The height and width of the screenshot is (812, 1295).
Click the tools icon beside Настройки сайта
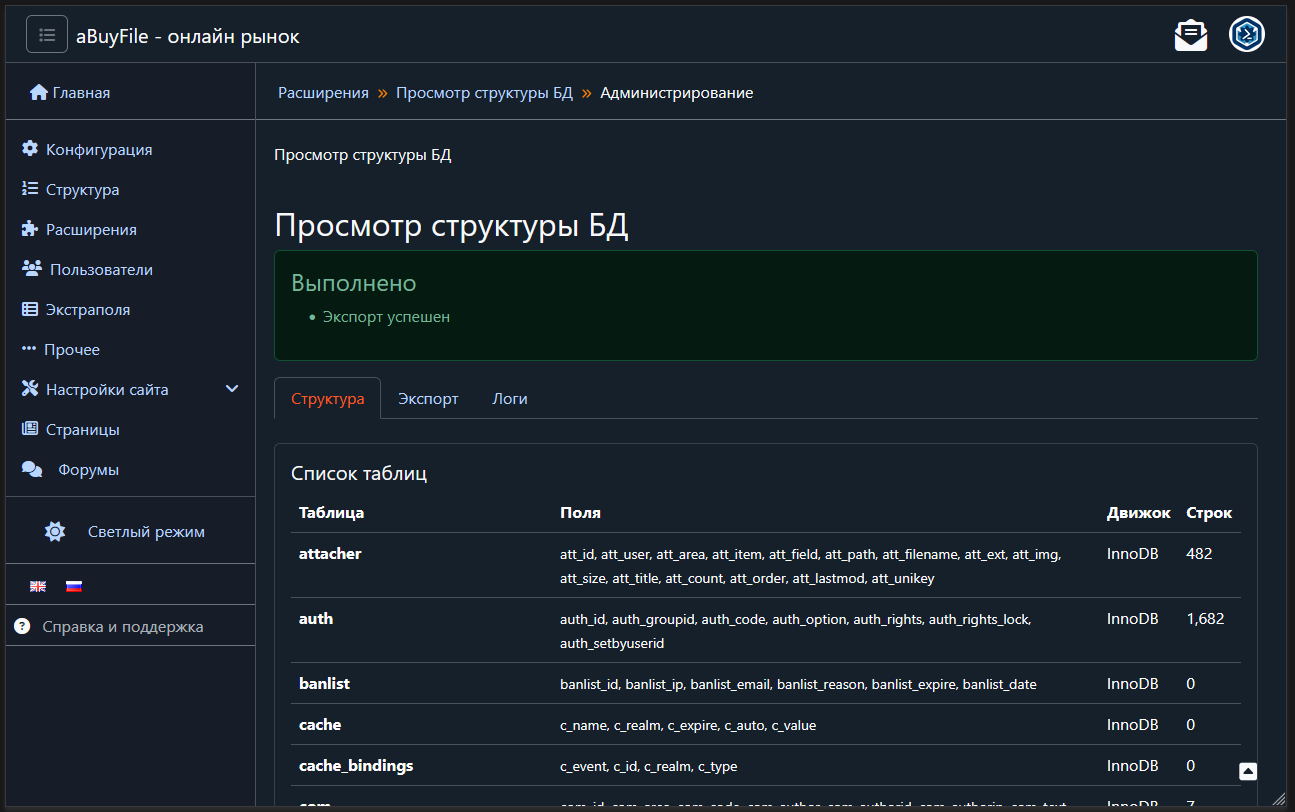point(30,389)
